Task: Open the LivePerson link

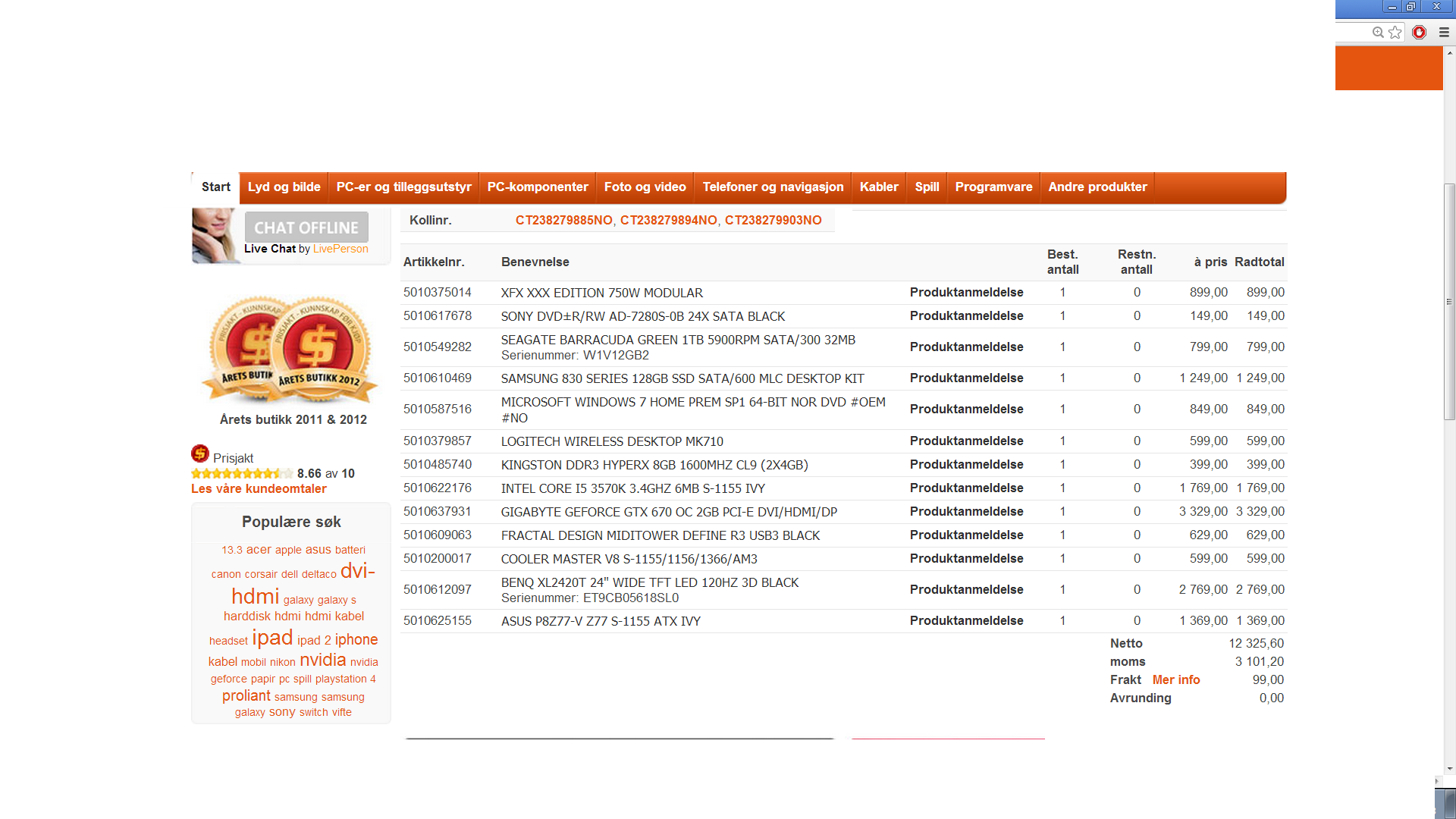Action: point(340,249)
